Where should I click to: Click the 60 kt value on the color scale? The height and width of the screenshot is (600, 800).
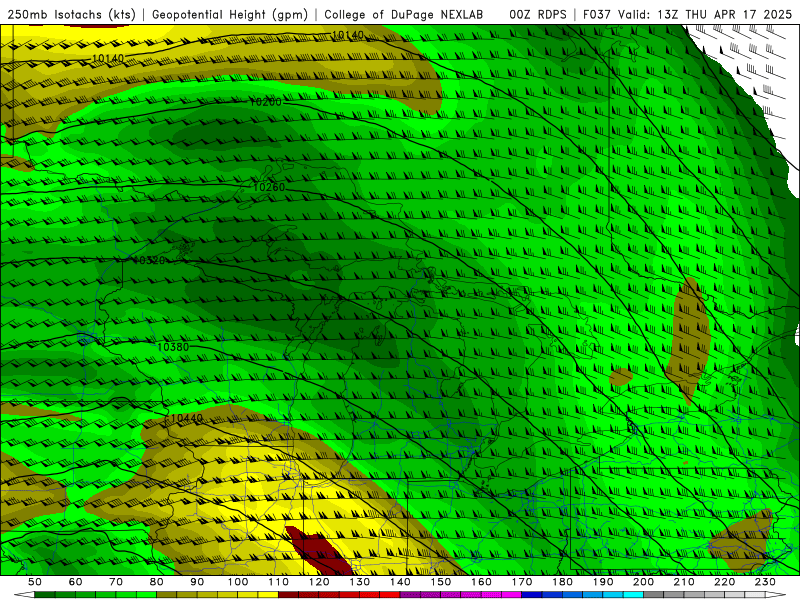pos(75,582)
